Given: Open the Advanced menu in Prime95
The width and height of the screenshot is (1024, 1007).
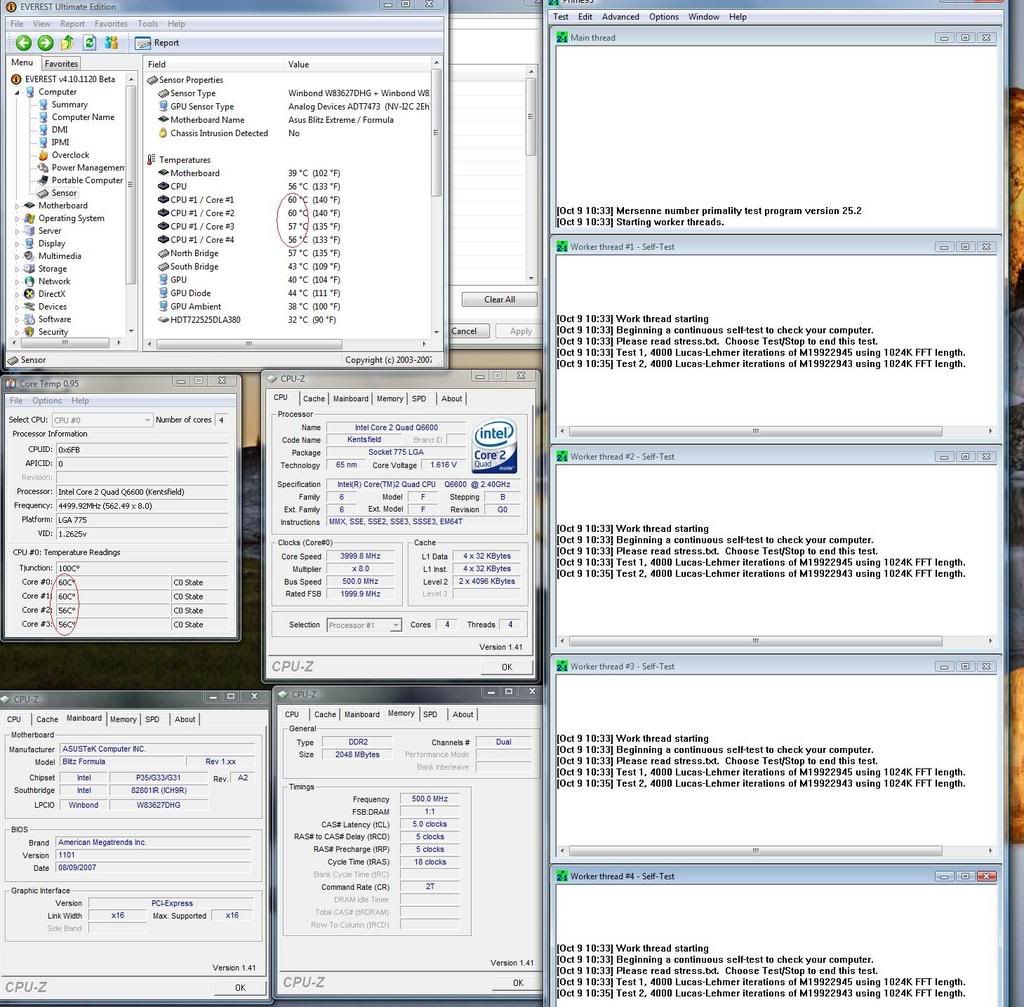Looking at the screenshot, I should pyautogui.click(x=620, y=17).
